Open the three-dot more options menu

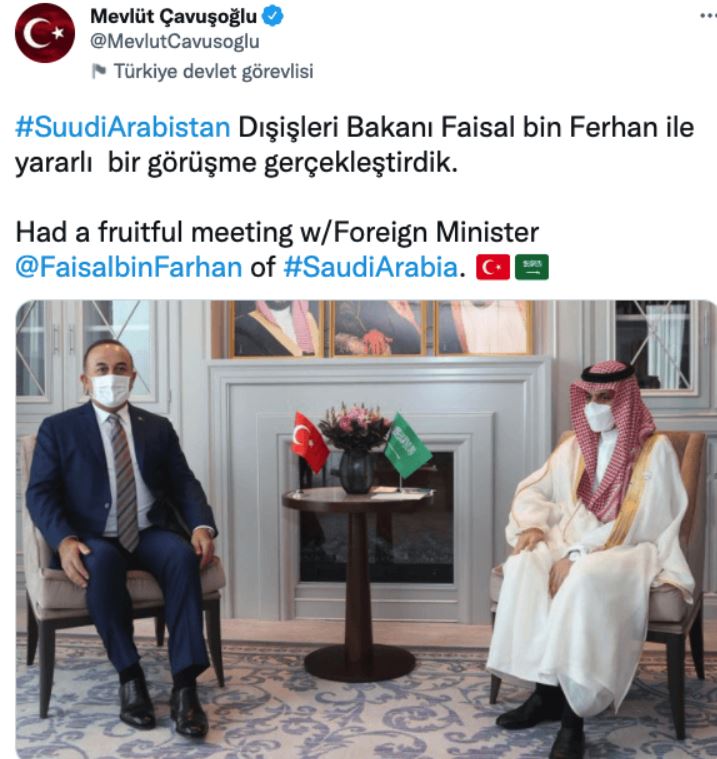pos(709,16)
